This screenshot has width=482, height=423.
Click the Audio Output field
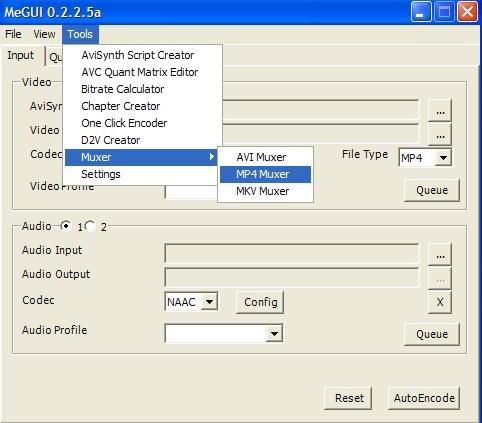(x=292, y=277)
